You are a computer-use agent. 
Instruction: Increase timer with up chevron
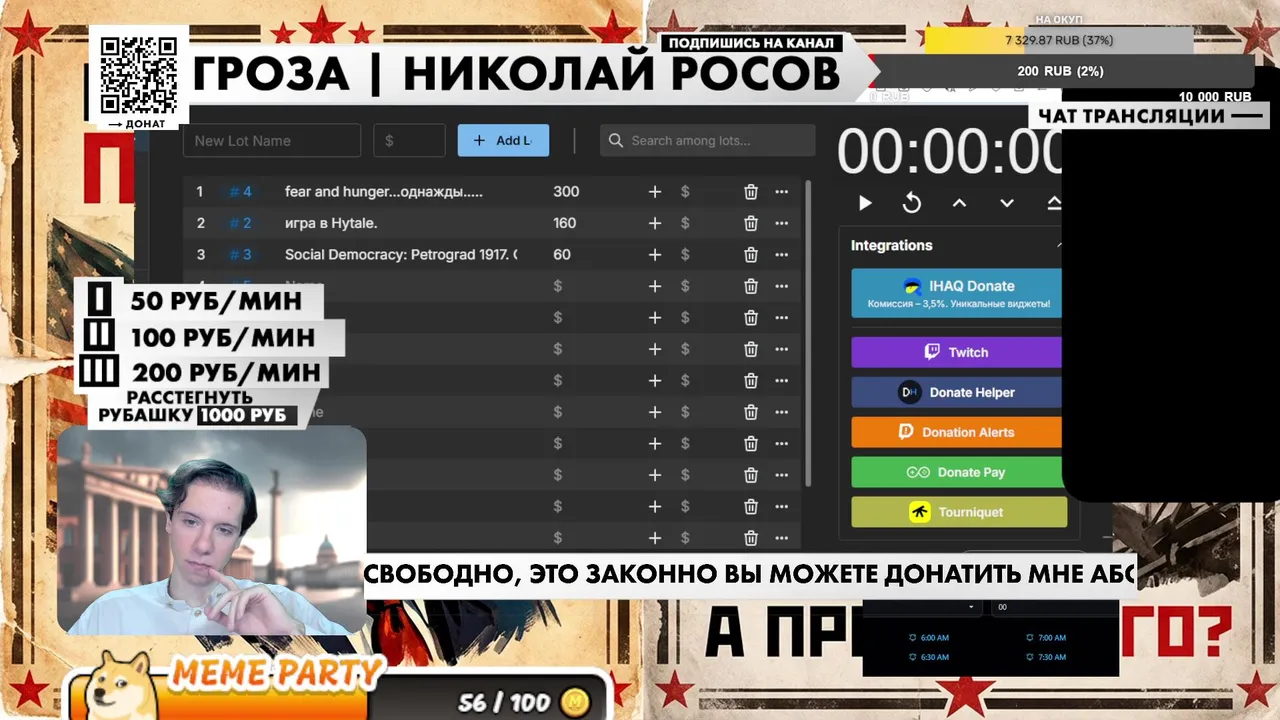(959, 203)
